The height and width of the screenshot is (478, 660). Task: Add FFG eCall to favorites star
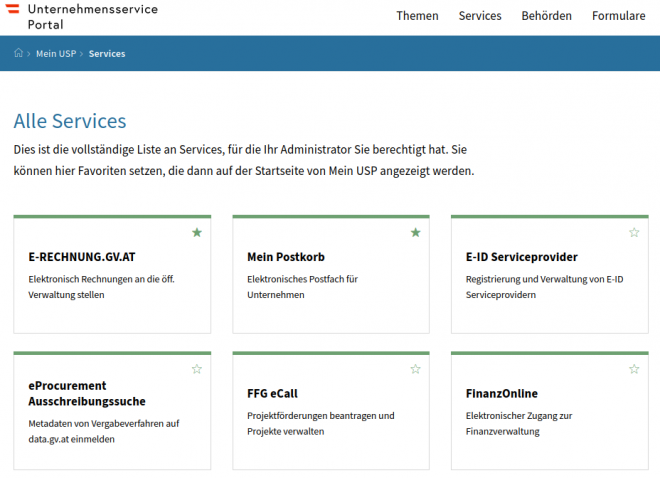415,369
